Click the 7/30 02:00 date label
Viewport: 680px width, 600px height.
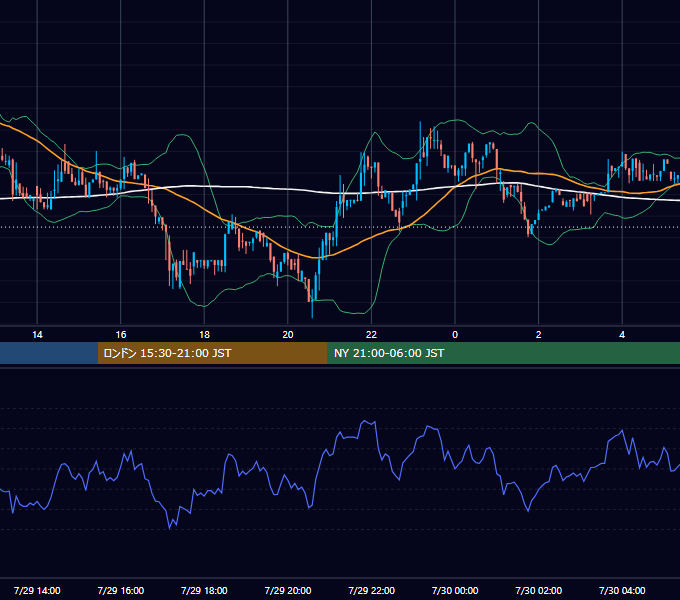tap(539, 590)
